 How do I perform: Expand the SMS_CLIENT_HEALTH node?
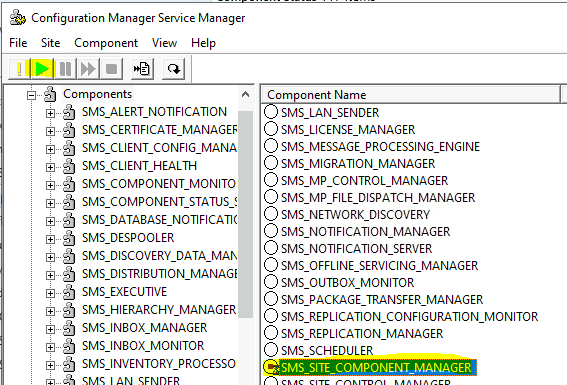point(50,167)
